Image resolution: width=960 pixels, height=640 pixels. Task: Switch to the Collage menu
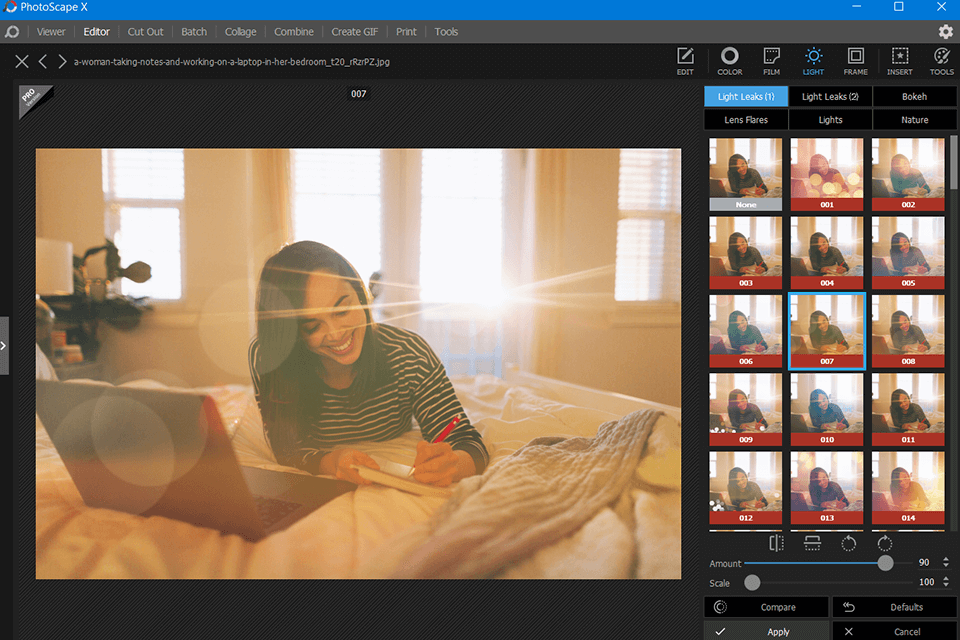click(x=240, y=32)
